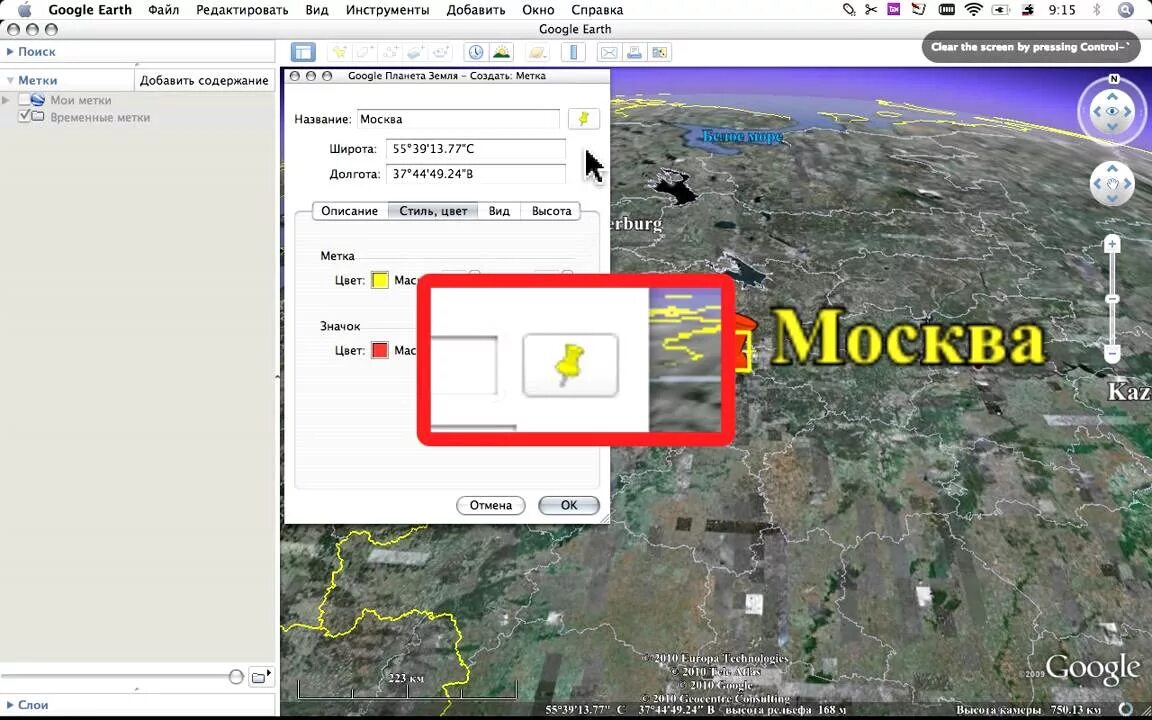Click the Широта latitude field
Viewport: 1152px width, 720px height.
(475, 149)
